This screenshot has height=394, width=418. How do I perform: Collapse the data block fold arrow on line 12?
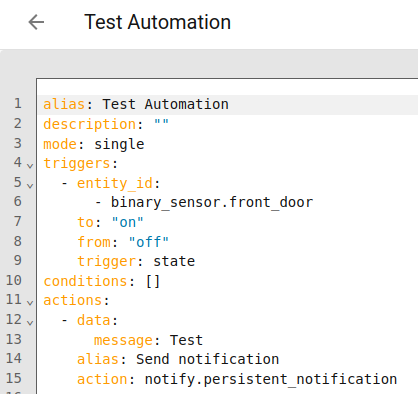pyautogui.click(x=30, y=322)
